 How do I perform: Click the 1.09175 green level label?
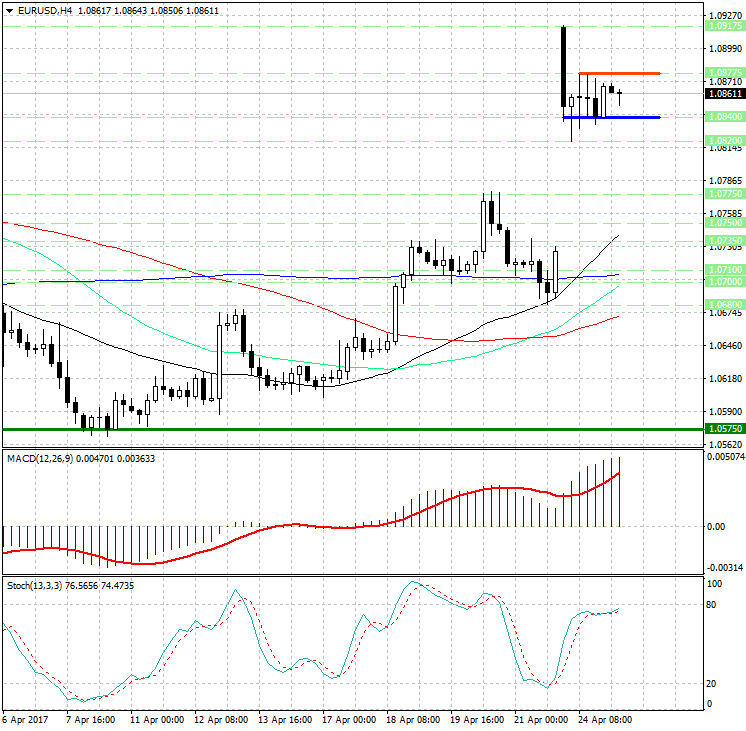(x=724, y=27)
